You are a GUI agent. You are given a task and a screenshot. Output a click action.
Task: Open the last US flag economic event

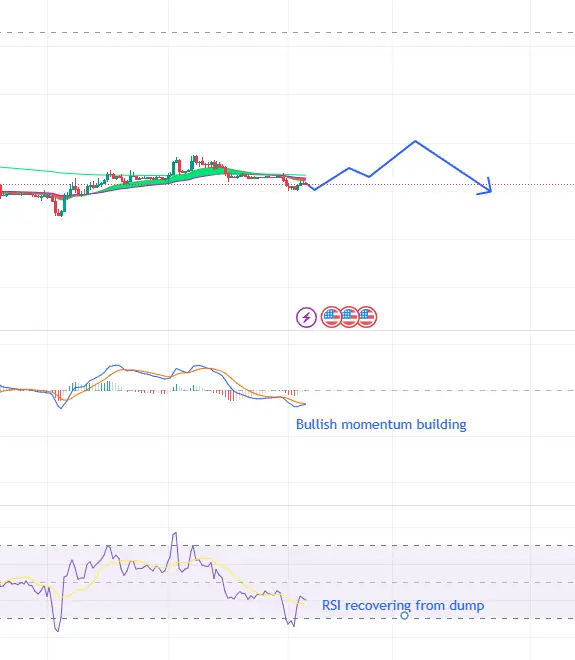pos(367,317)
